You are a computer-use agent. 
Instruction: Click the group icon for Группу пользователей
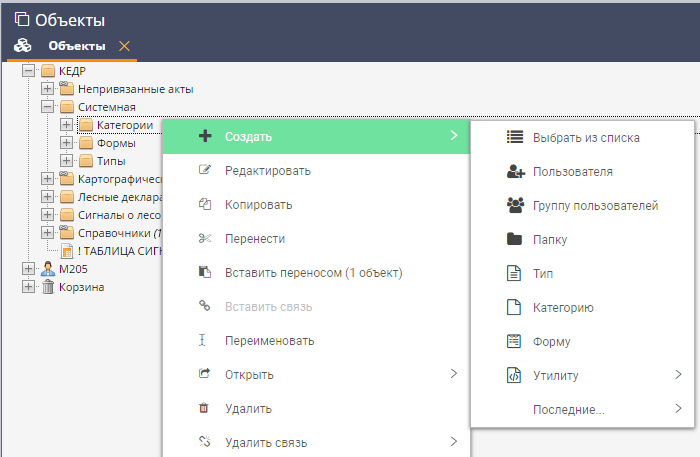pyautogui.click(x=515, y=205)
